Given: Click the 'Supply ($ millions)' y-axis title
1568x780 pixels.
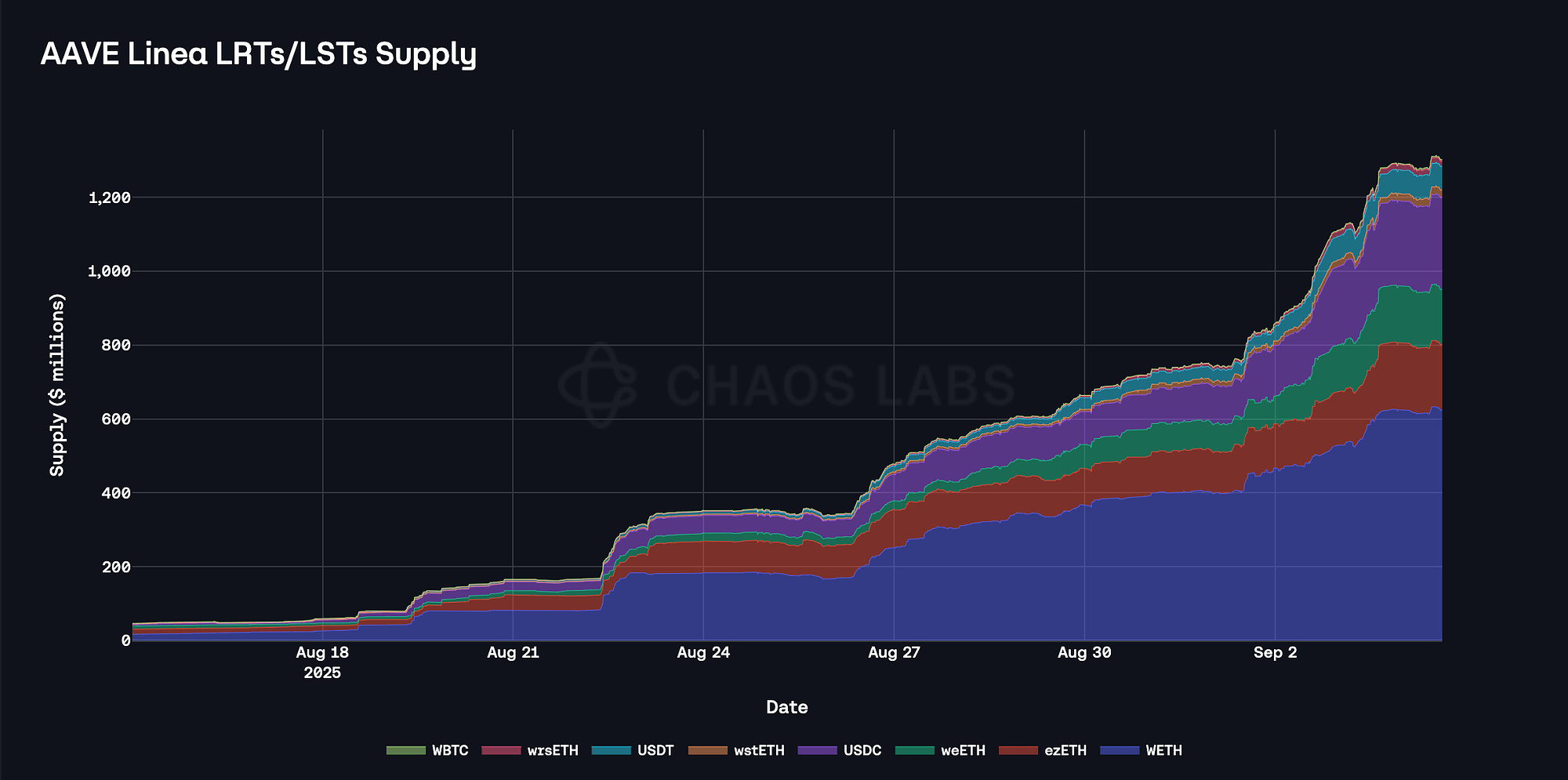Looking at the screenshot, I should tap(56, 385).
